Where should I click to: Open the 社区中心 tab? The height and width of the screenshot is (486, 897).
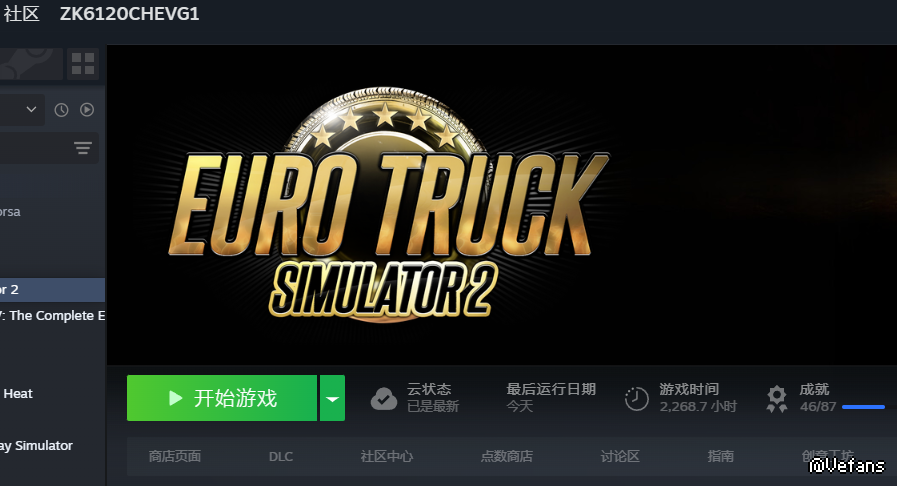point(387,456)
